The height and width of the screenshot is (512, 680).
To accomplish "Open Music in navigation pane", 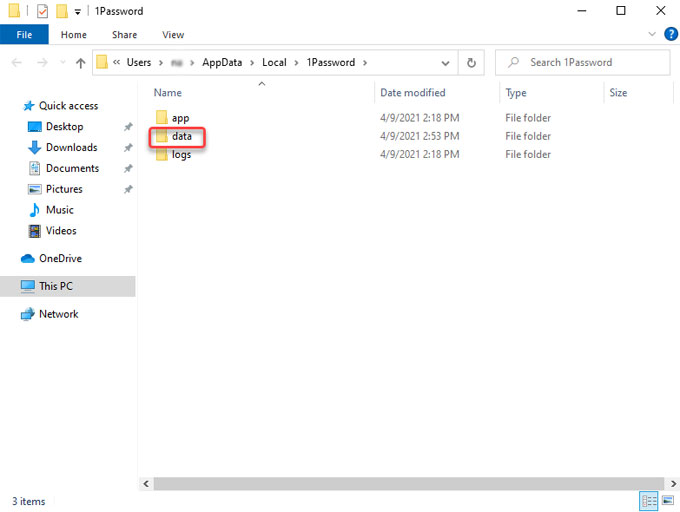I will (60, 210).
